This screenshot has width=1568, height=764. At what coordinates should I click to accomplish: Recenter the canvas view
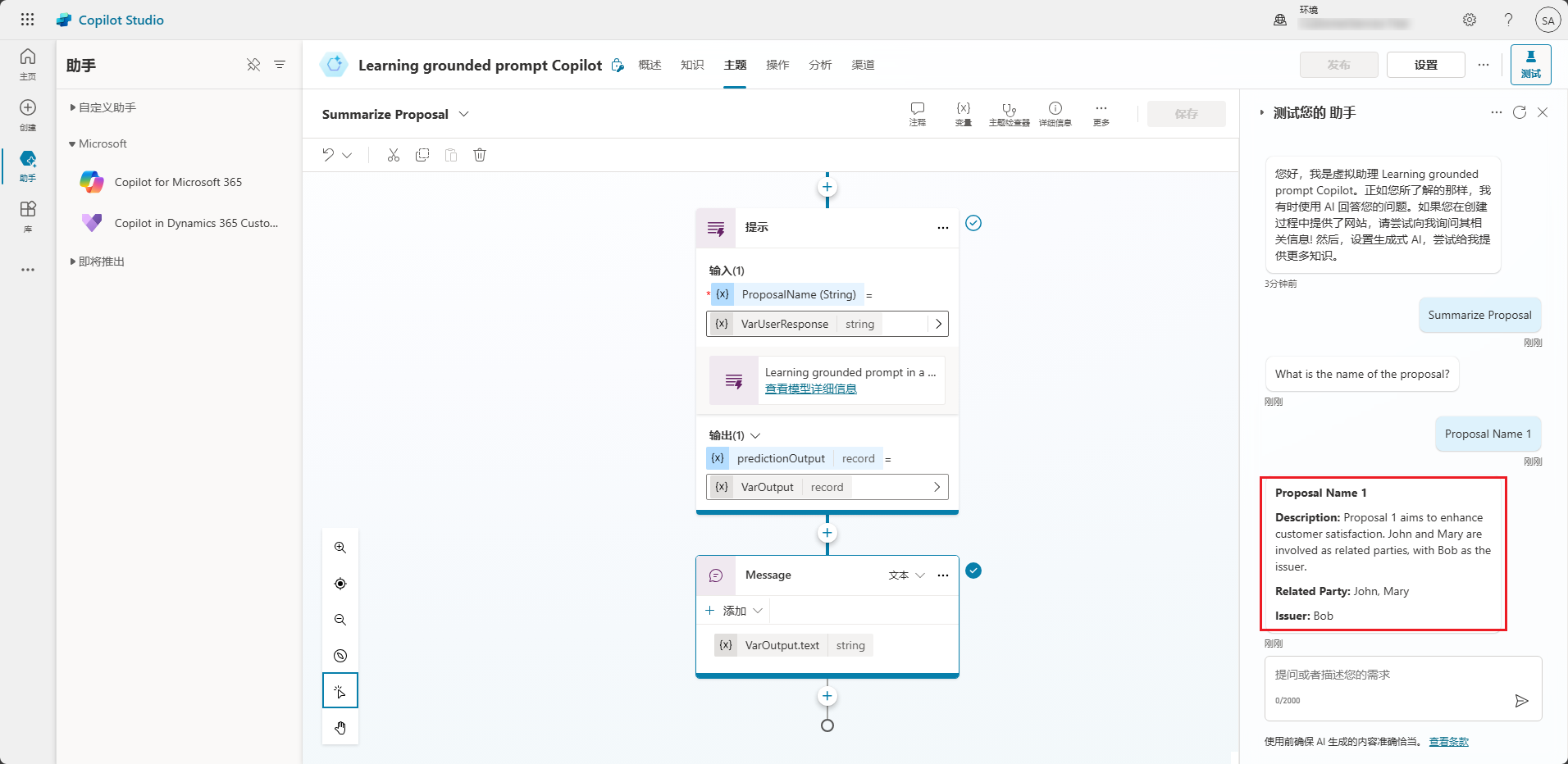(x=340, y=584)
